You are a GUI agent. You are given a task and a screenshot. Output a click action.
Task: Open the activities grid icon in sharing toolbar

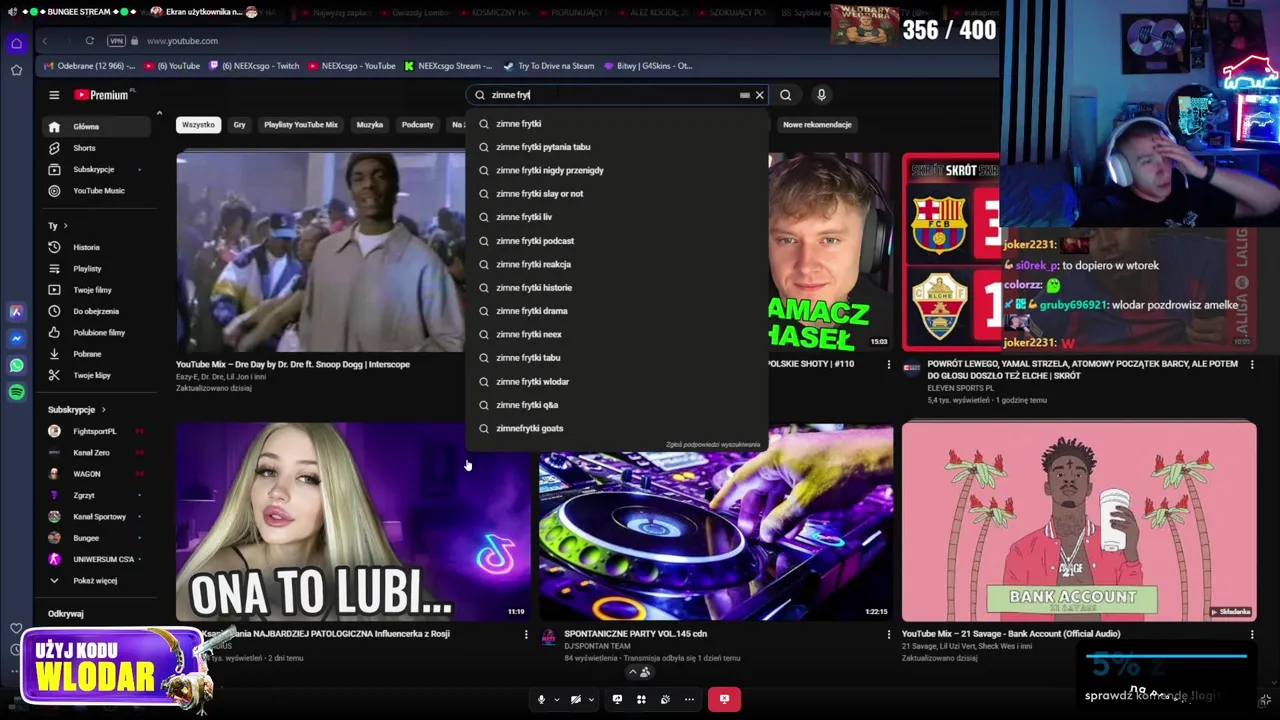coord(641,699)
